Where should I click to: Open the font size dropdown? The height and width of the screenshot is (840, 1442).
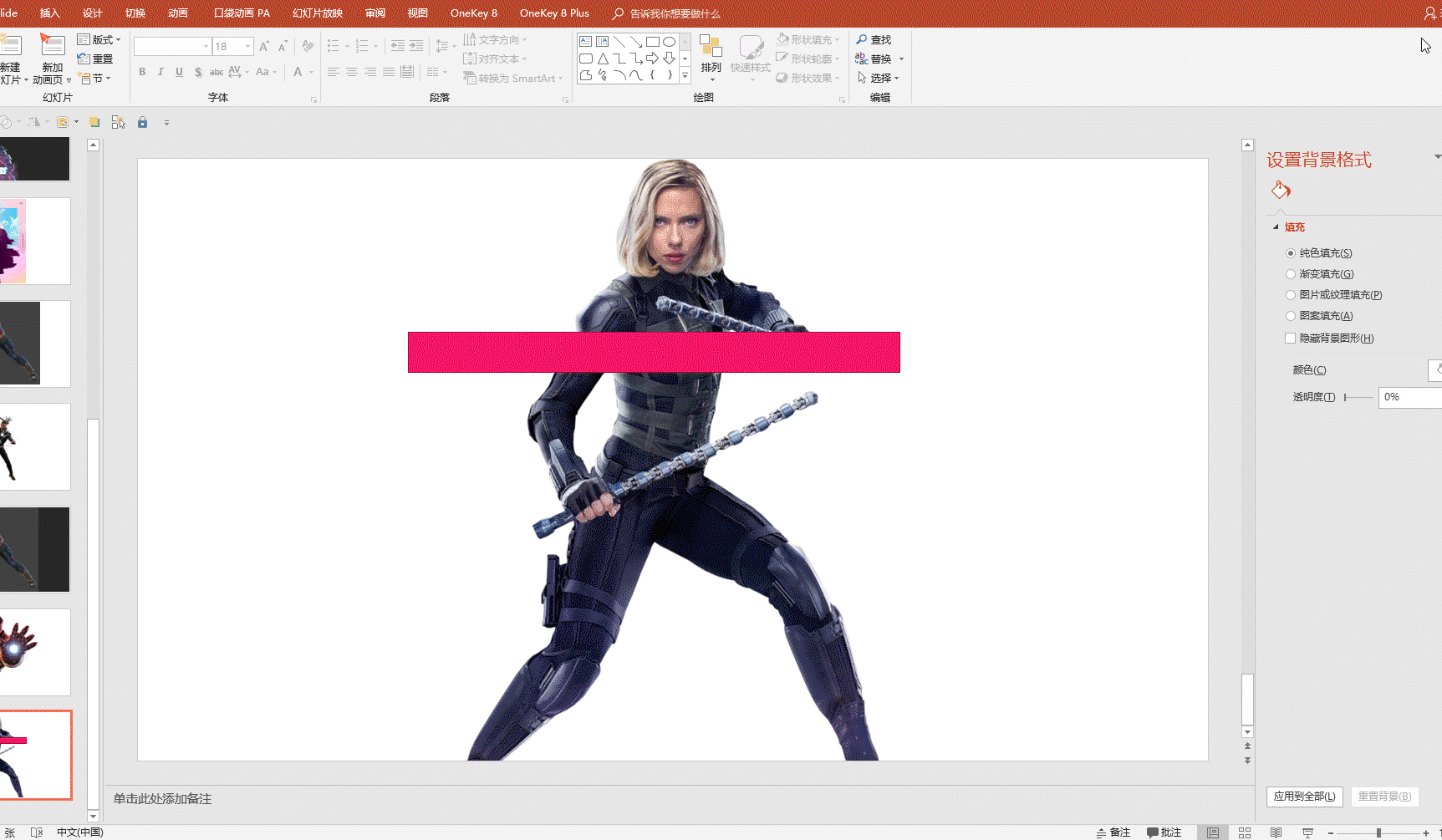click(247, 47)
